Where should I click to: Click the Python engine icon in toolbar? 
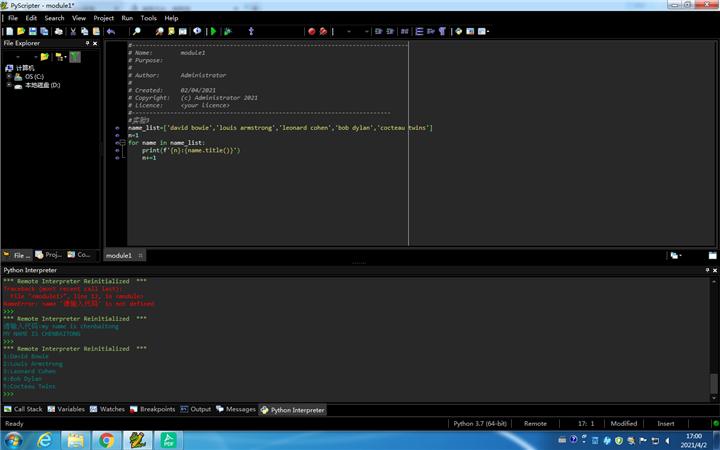pyautogui.click(x=459, y=31)
